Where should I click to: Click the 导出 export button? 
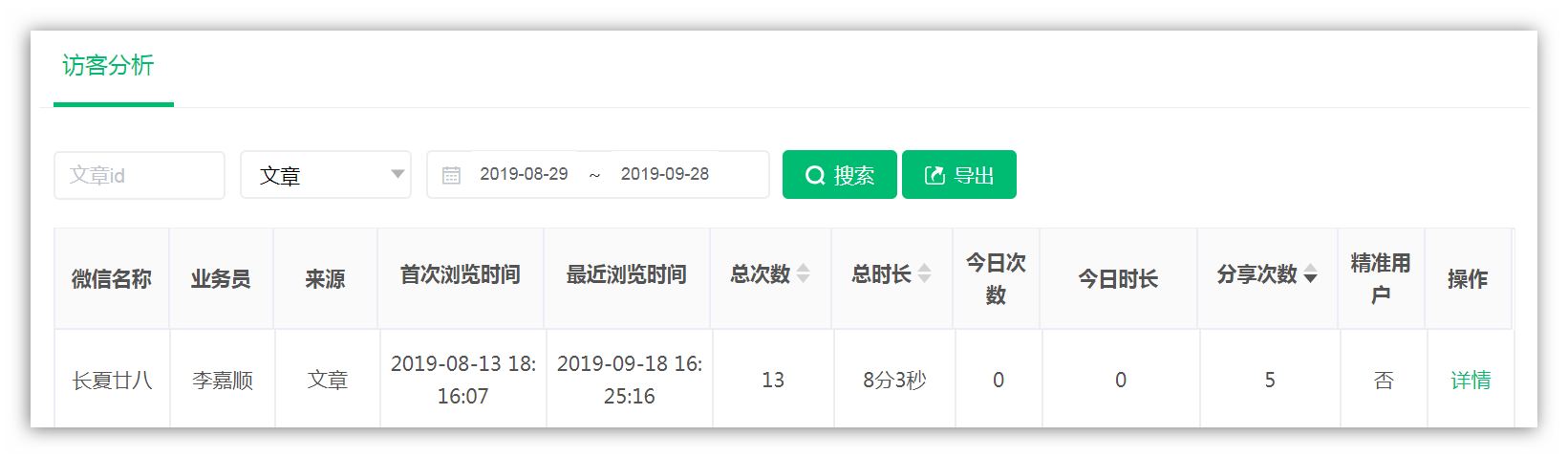point(959,175)
